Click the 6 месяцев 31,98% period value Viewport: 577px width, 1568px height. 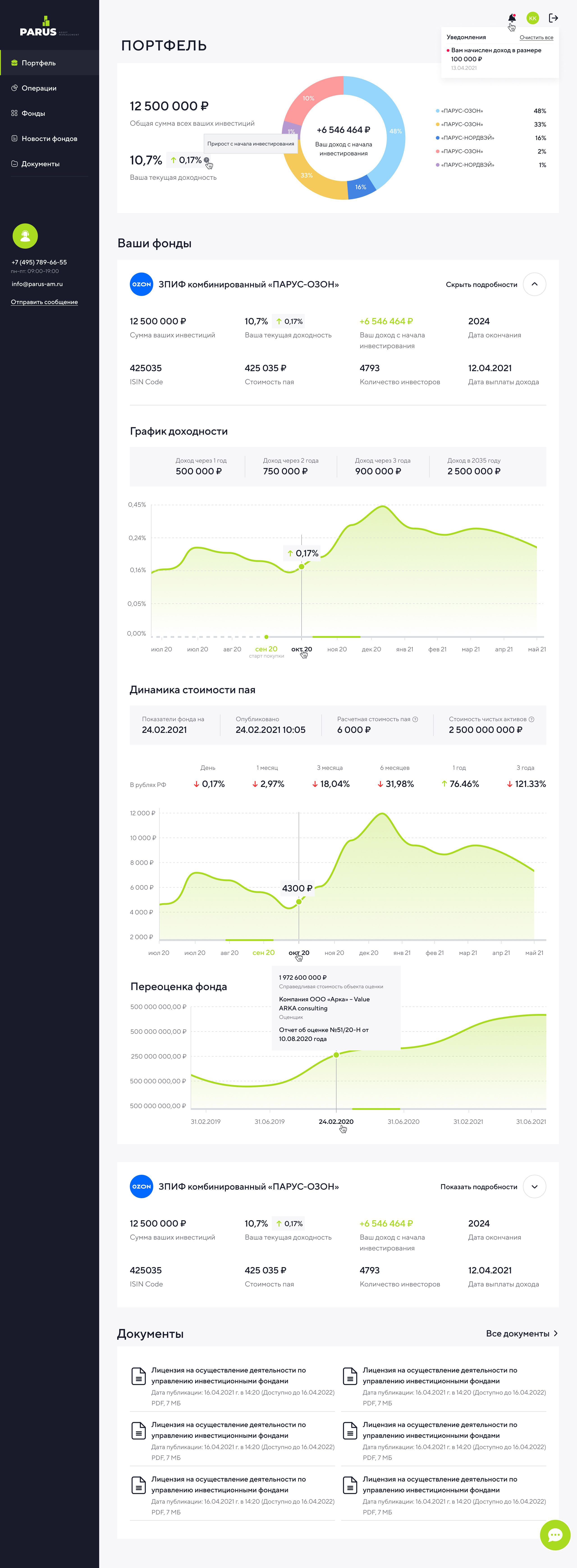pos(395,784)
